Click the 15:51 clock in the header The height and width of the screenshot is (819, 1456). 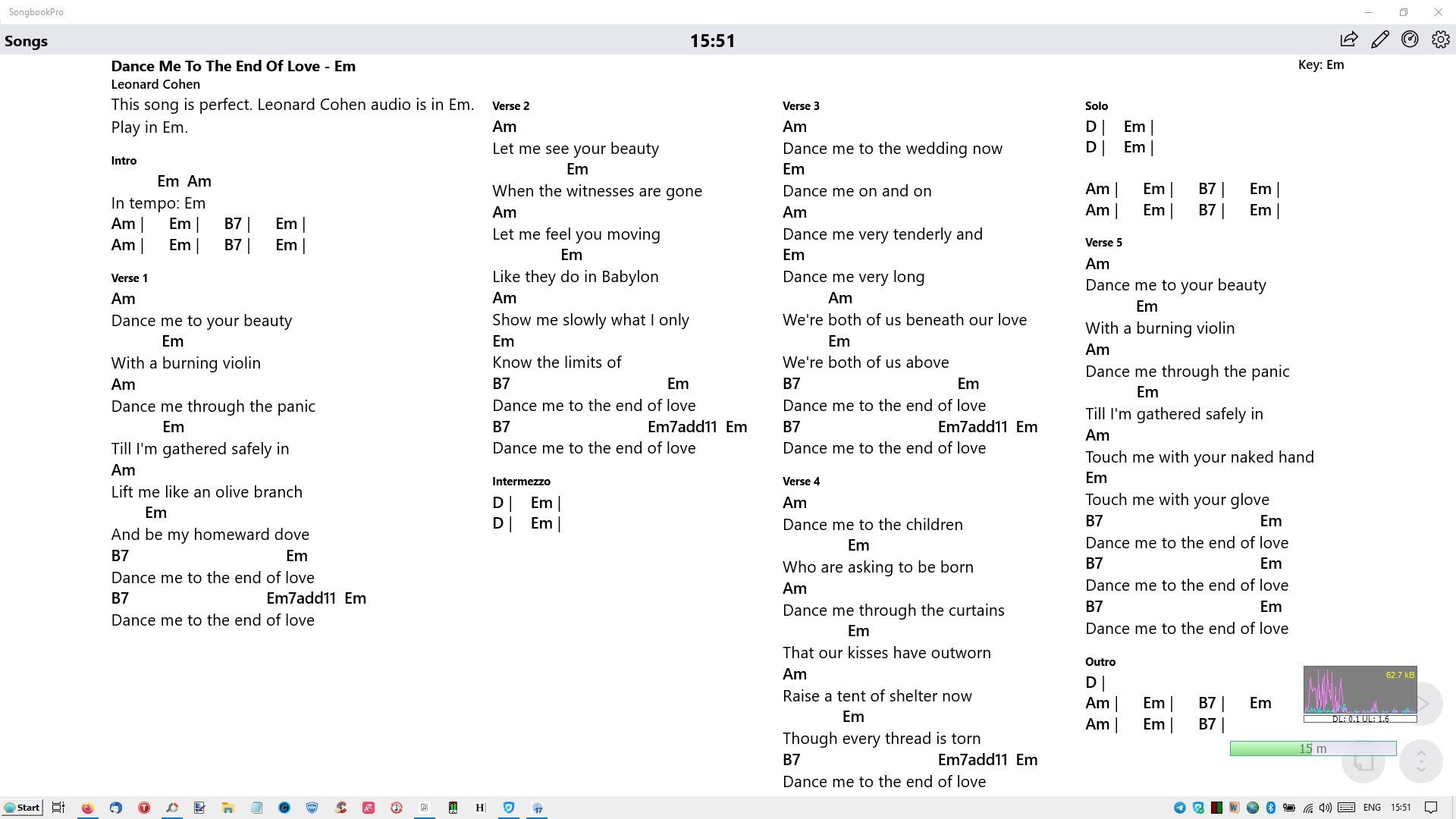[712, 41]
